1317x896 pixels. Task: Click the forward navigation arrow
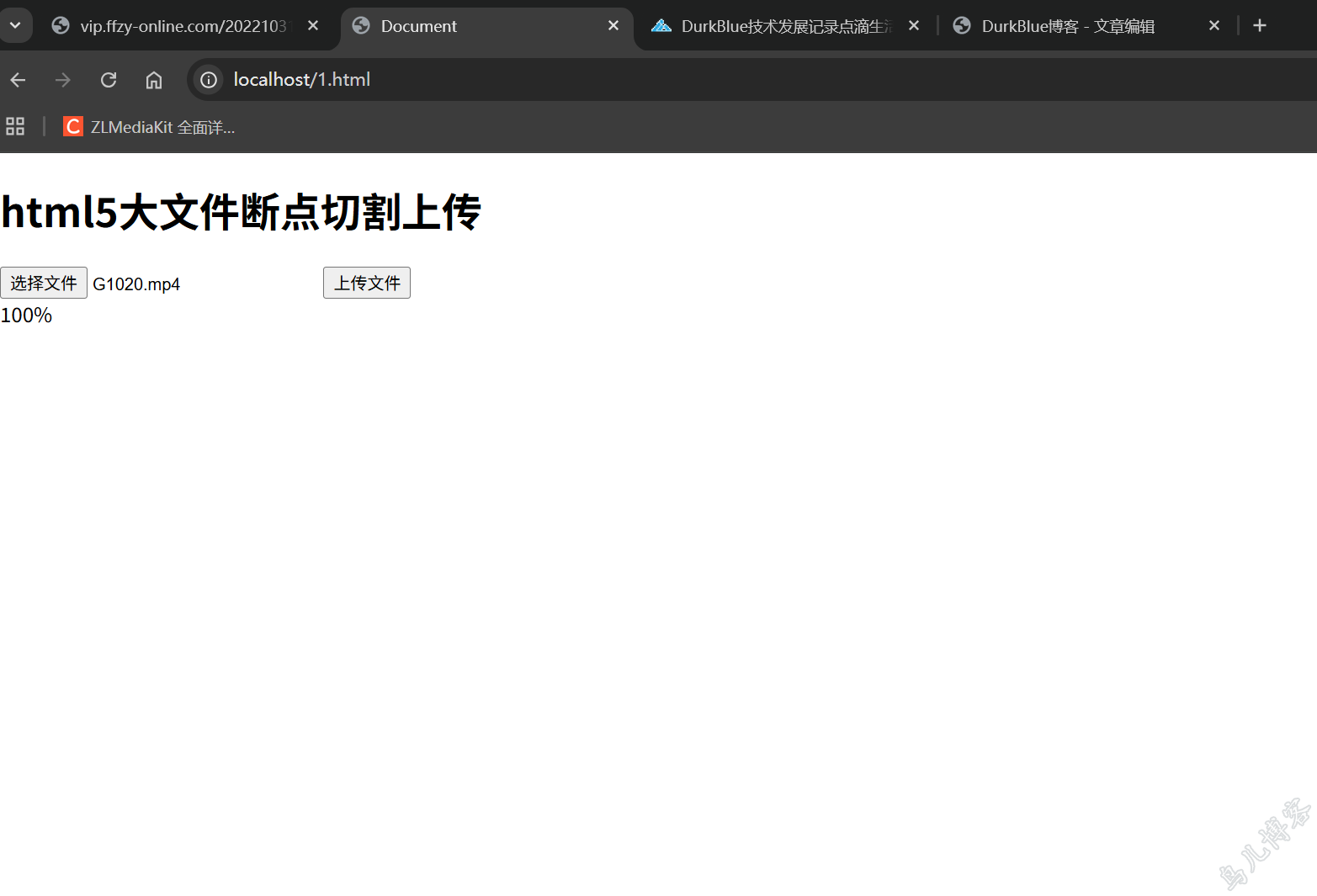tap(62, 79)
